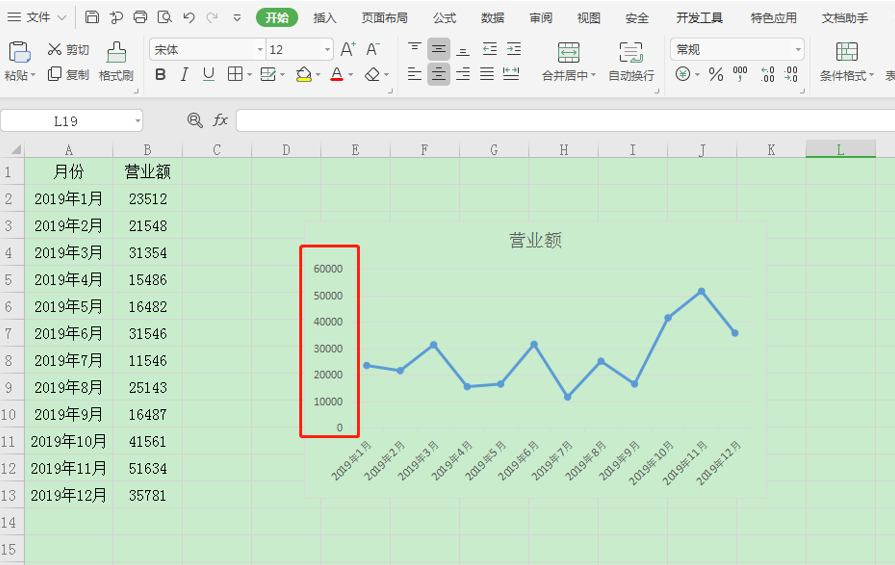Screen dimensions: 895x565
Task: Decrease font size with A- icon
Action: (x=372, y=50)
